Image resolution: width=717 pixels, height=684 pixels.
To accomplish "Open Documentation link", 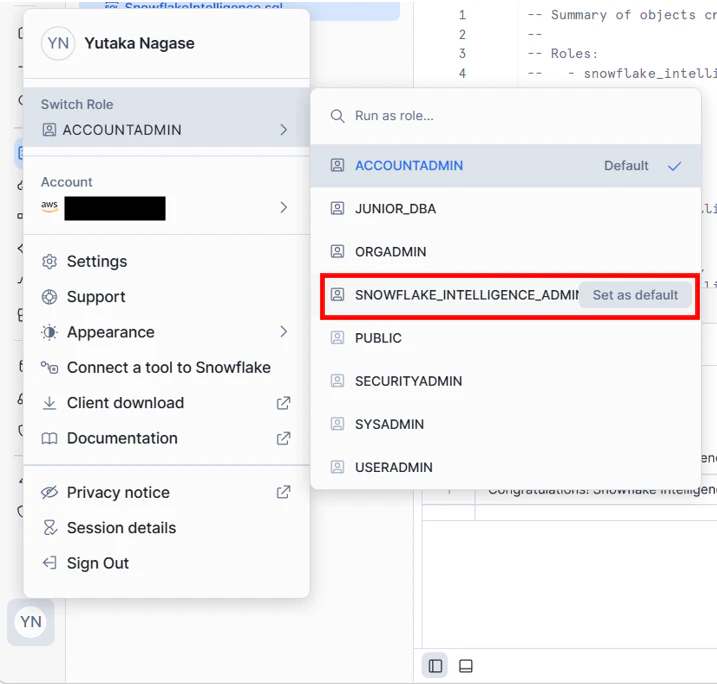I will [166, 438].
